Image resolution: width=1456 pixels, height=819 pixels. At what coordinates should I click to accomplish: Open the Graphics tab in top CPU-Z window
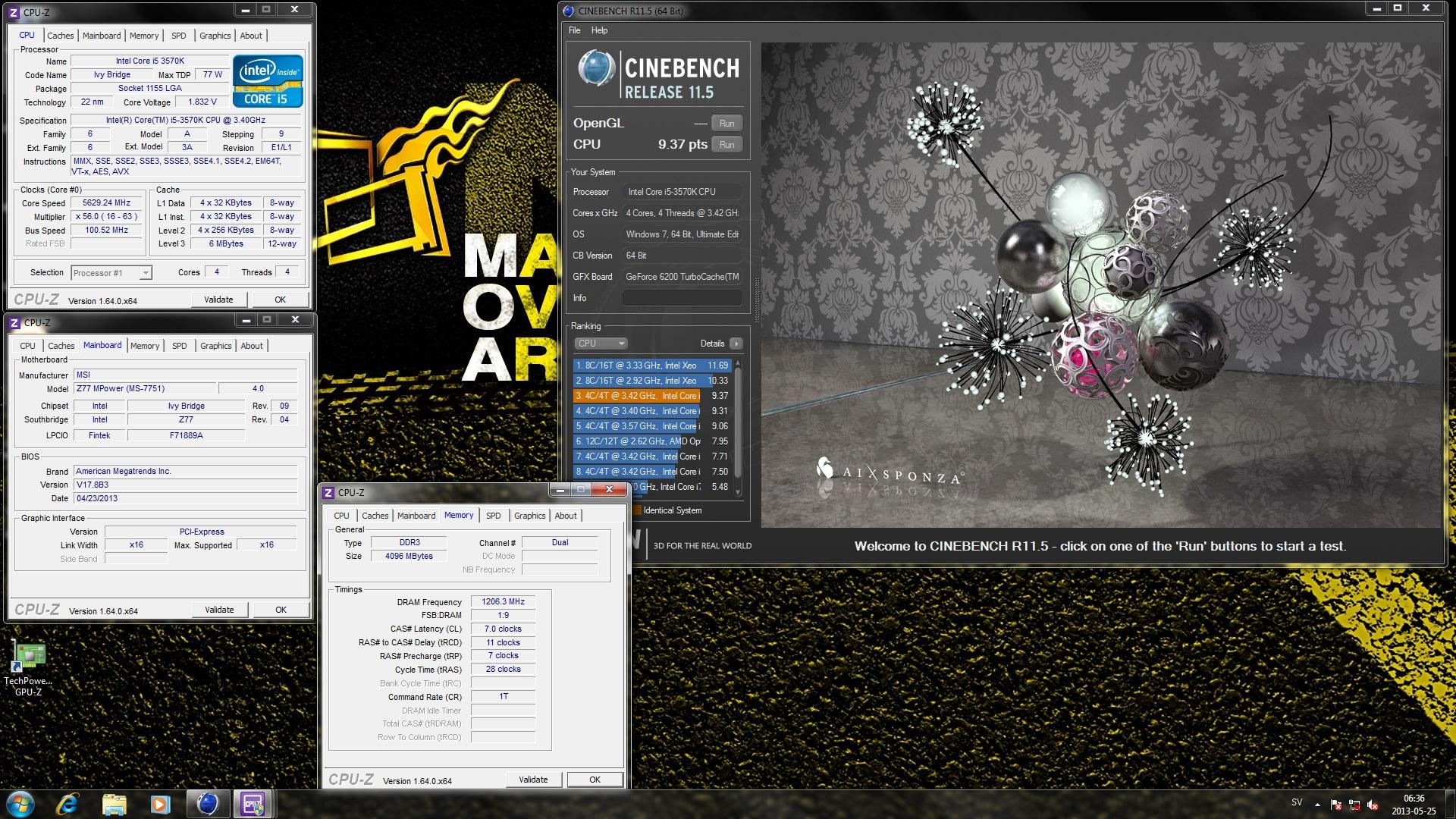click(215, 36)
